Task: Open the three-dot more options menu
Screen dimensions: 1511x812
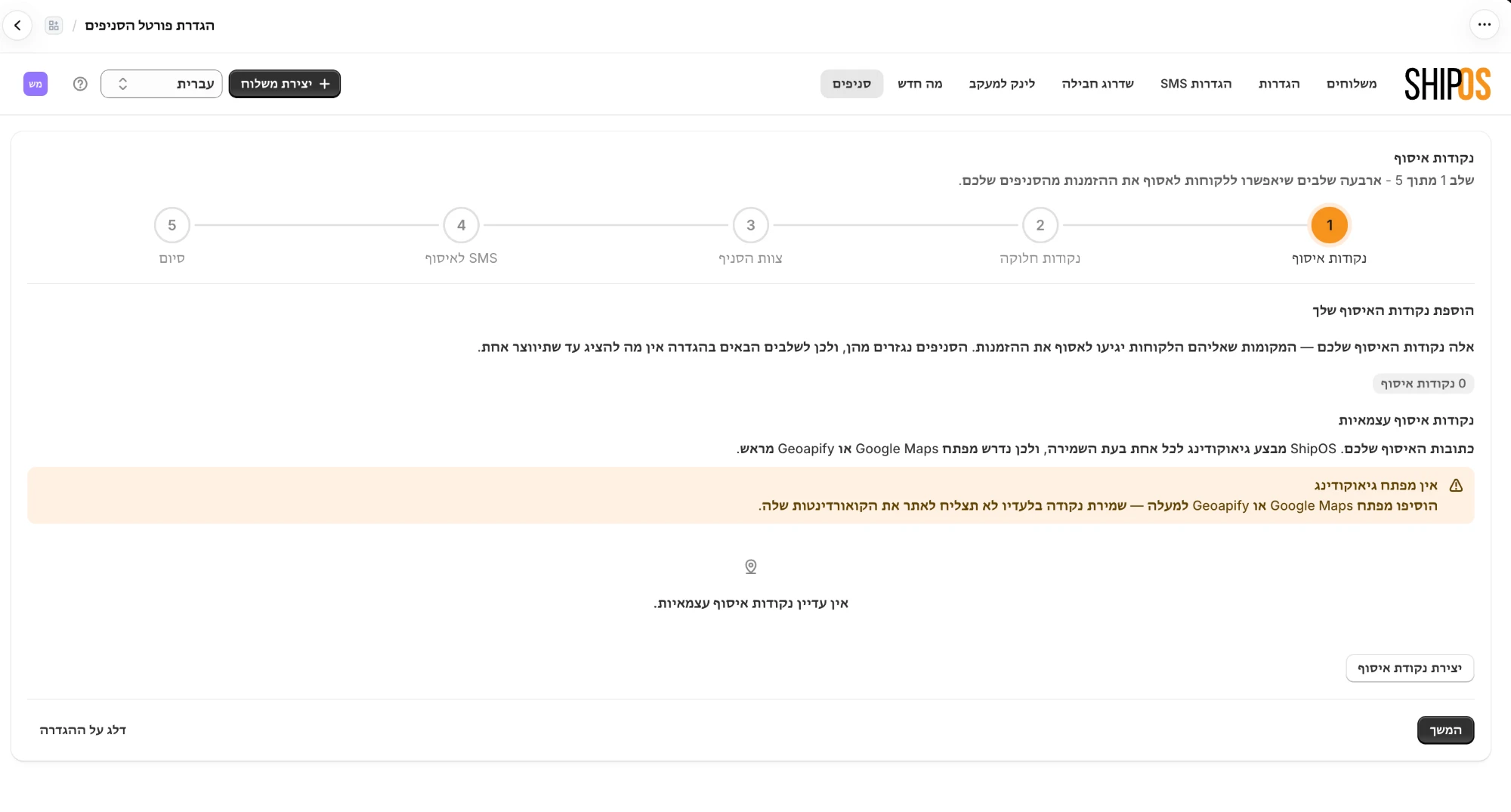Action: click(x=1484, y=25)
